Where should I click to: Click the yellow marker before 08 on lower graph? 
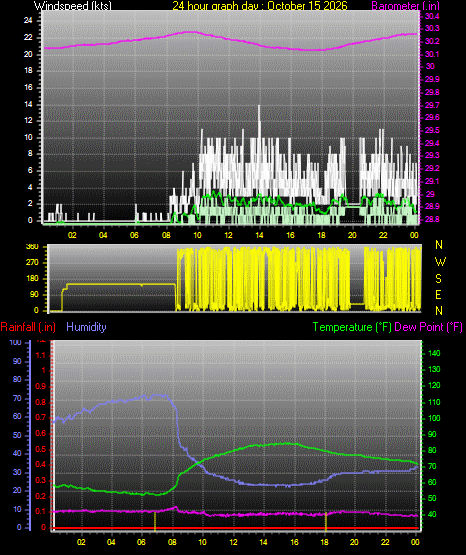(x=155, y=521)
